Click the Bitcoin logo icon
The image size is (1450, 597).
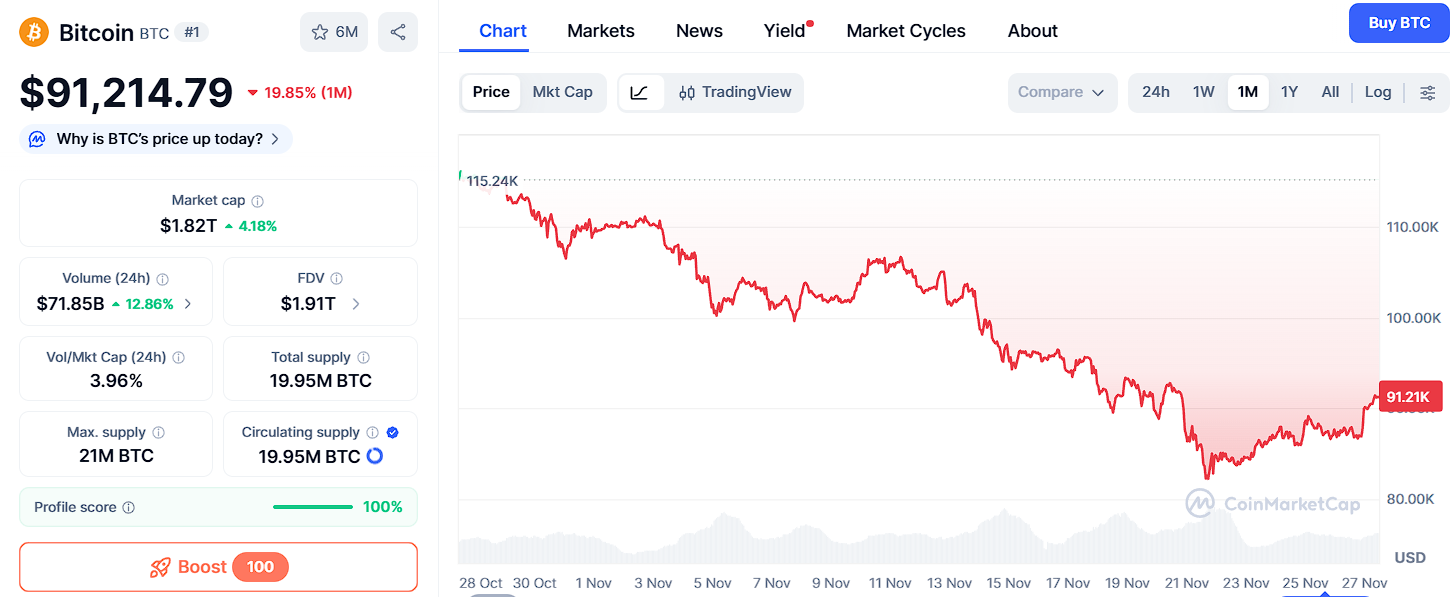pyautogui.click(x=34, y=32)
